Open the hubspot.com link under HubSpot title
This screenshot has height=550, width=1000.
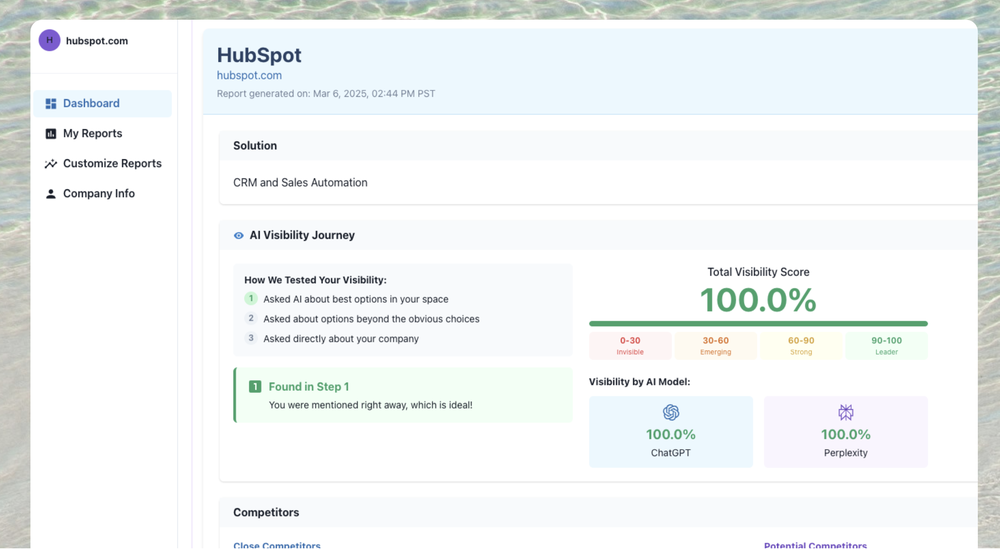pyautogui.click(x=249, y=75)
